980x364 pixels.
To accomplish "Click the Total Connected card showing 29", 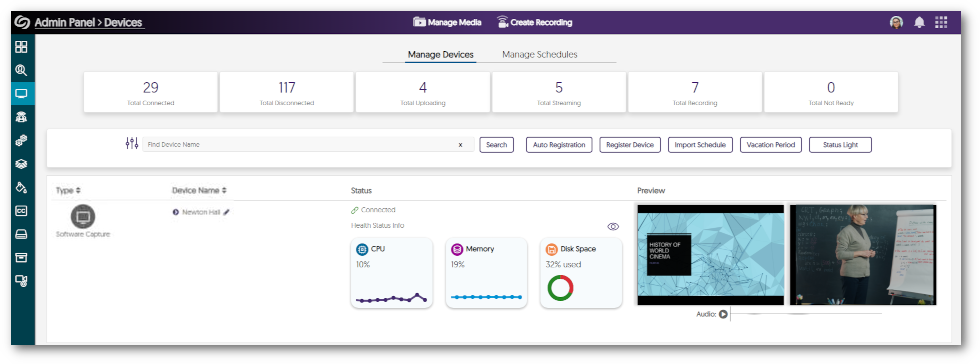I will pos(151,92).
